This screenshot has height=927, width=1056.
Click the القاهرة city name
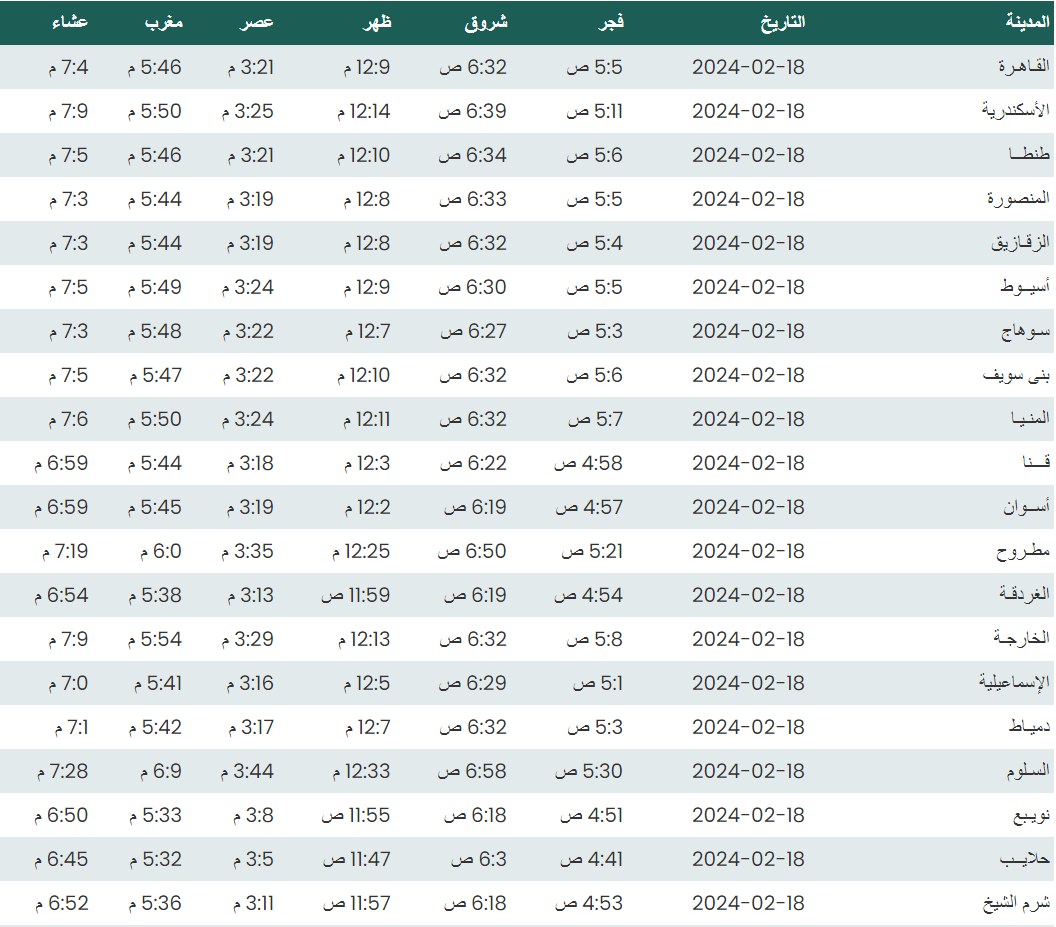coord(1023,67)
